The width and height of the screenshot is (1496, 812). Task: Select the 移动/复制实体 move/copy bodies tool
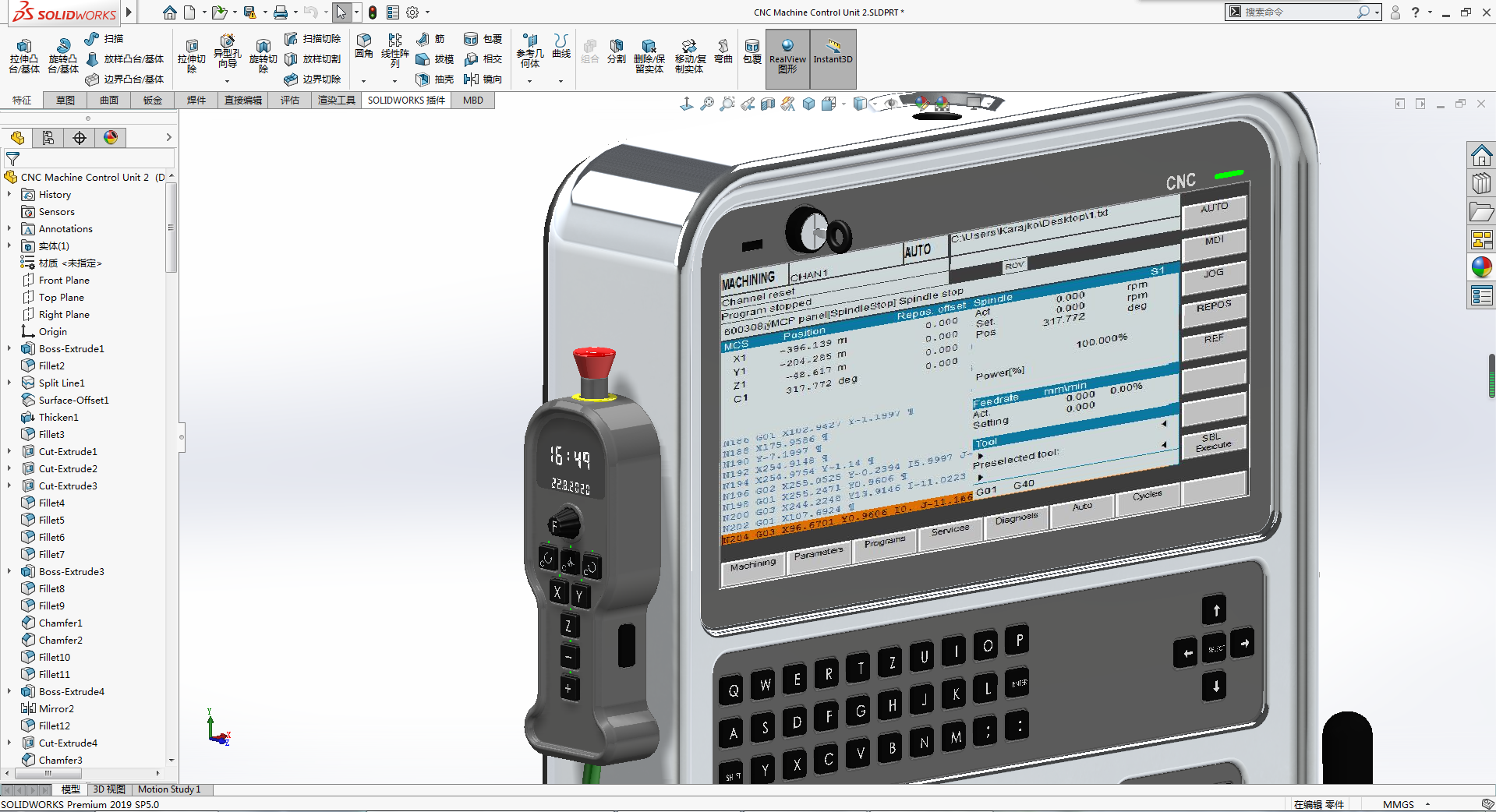689,56
